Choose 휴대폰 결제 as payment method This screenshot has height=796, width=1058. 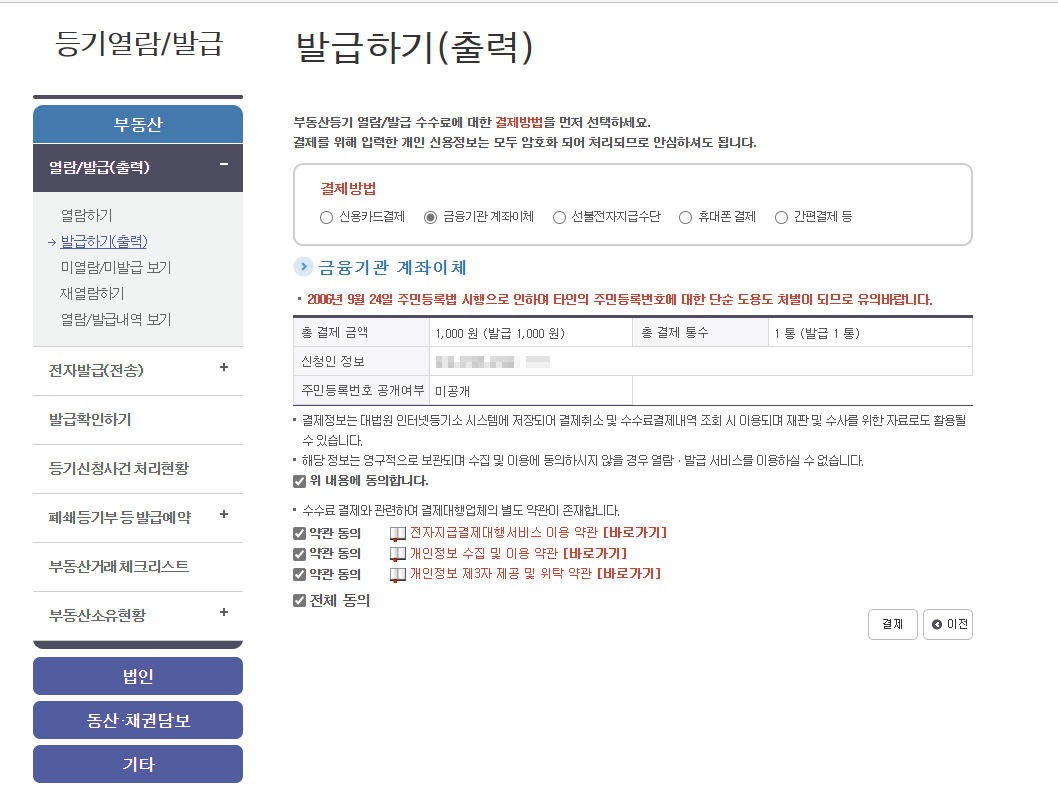pyautogui.click(x=685, y=217)
